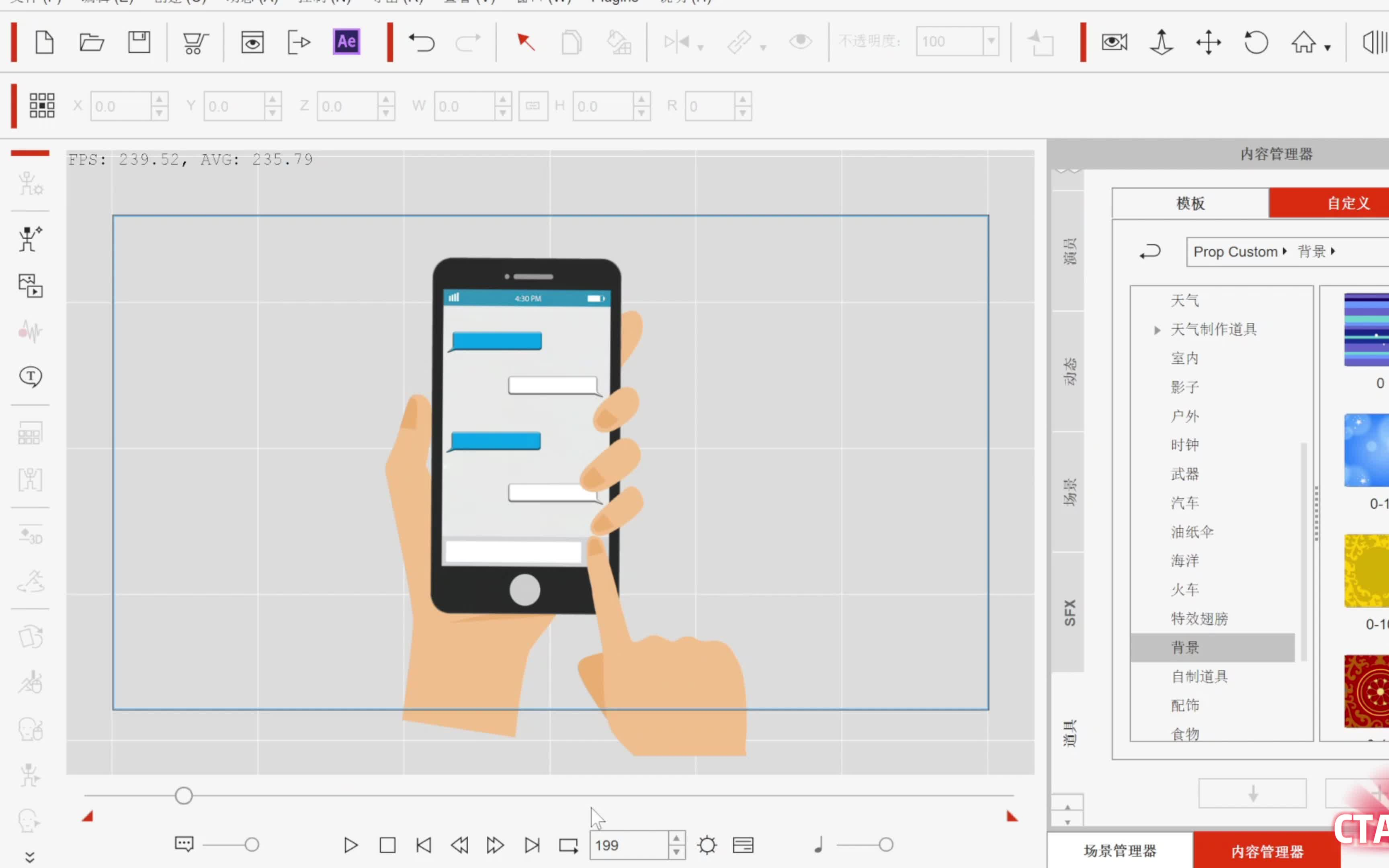Click the Save project icon
1389x868 pixels.
click(x=139, y=43)
